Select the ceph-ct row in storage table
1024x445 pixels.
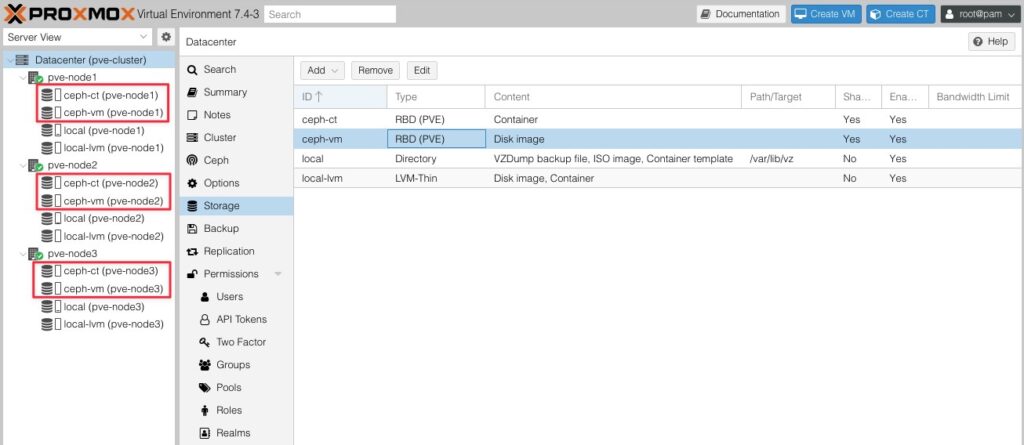tap(658, 120)
